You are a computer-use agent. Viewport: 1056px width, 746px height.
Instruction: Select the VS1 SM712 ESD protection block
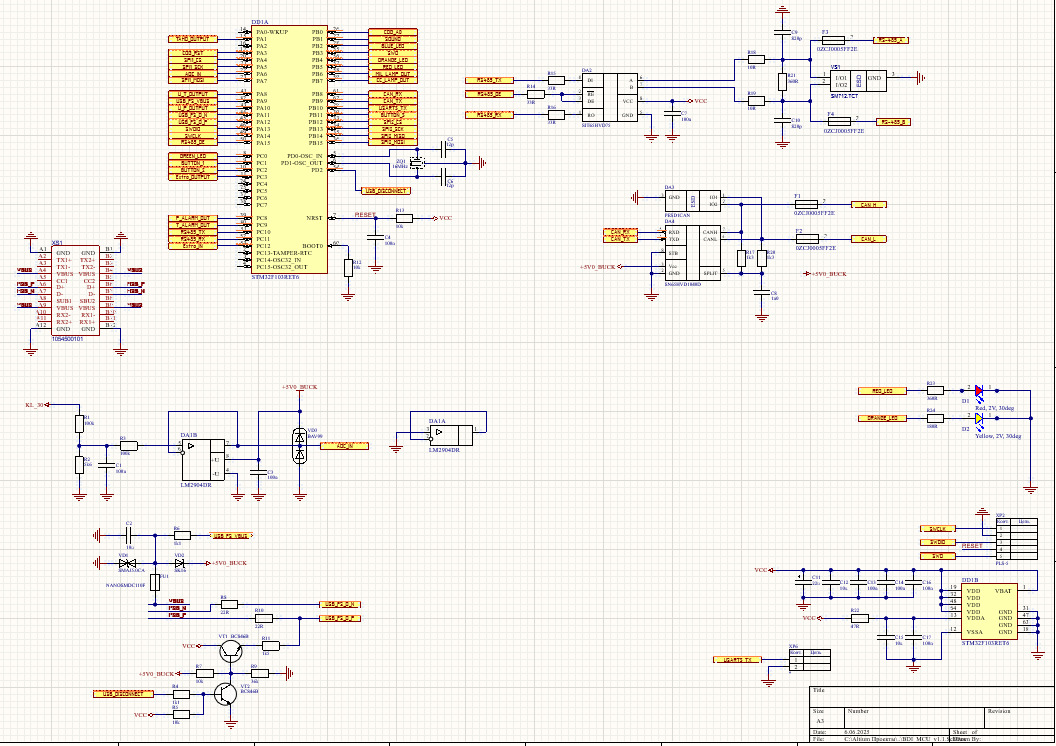[x=859, y=81]
